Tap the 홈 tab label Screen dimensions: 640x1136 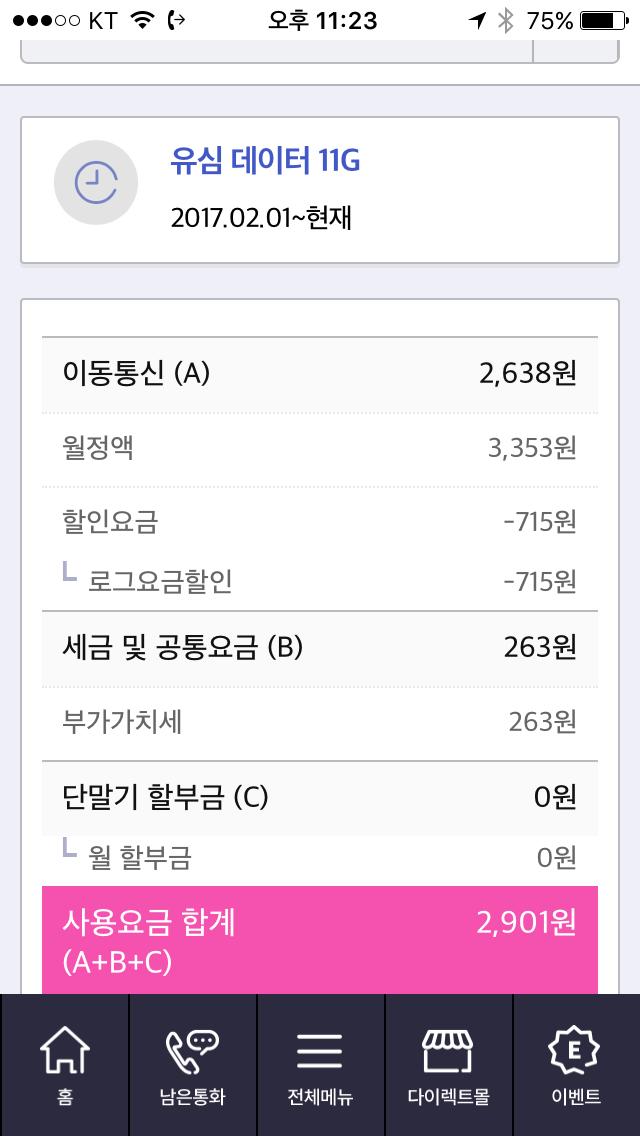click(64, 1097)
